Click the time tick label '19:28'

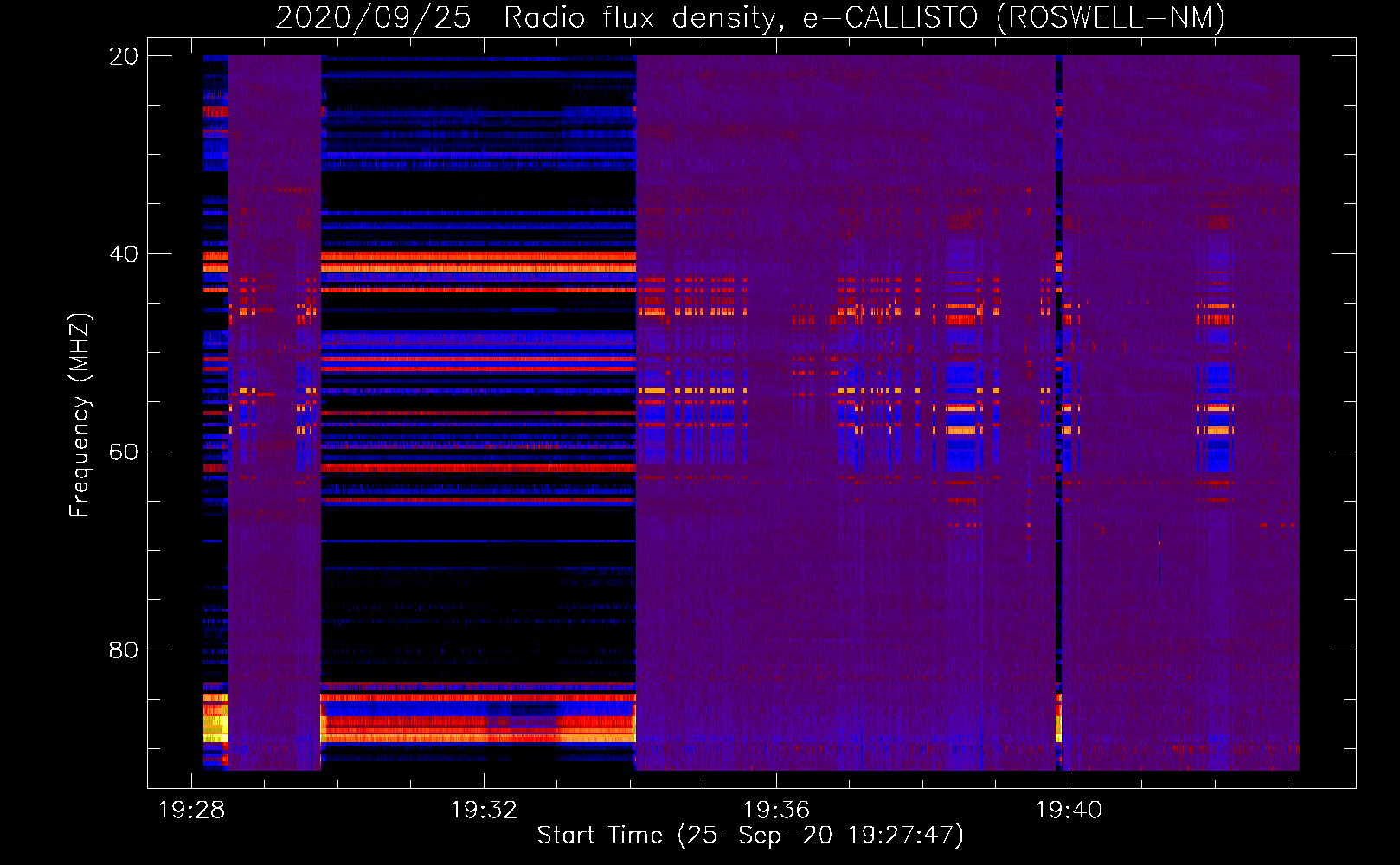pos(191,810)
